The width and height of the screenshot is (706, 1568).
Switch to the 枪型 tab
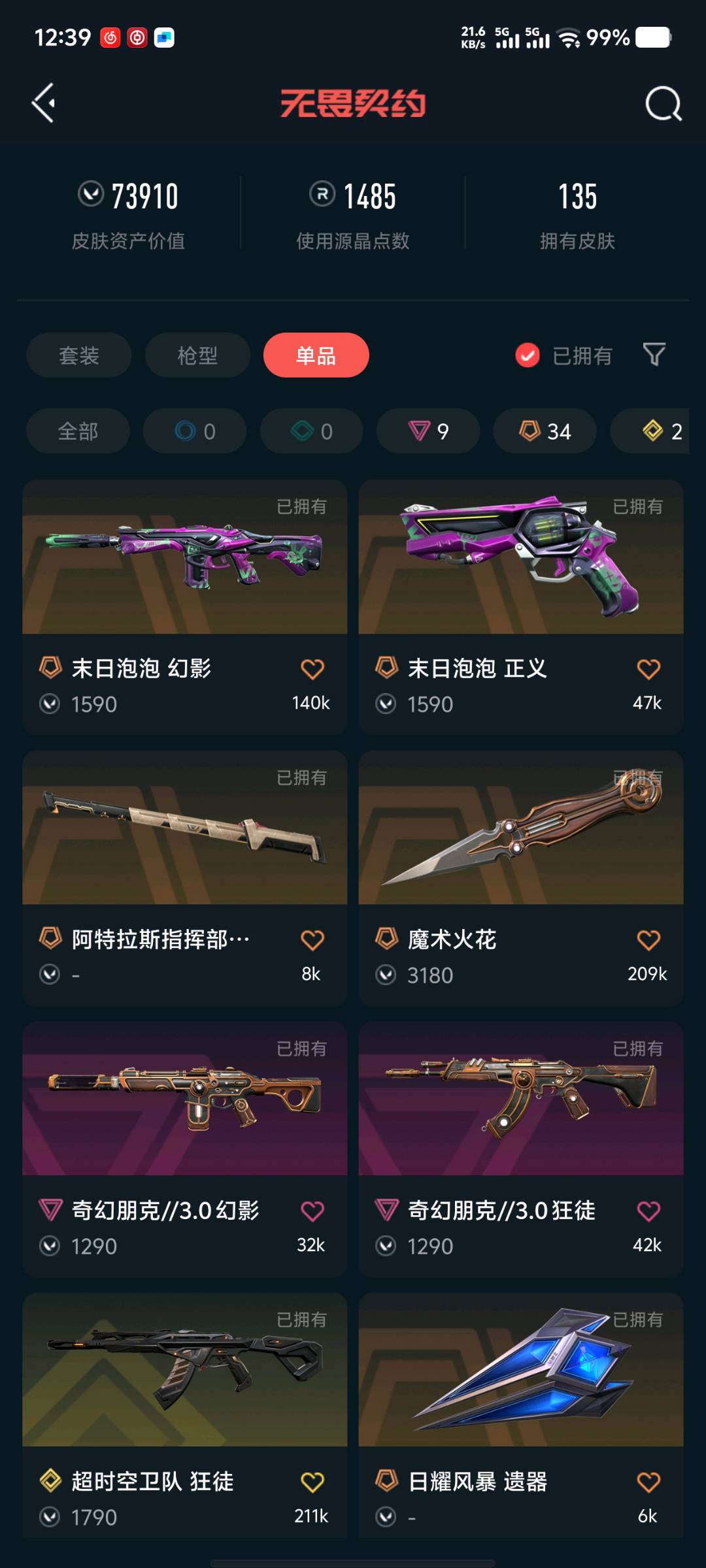tap(197, 355)
